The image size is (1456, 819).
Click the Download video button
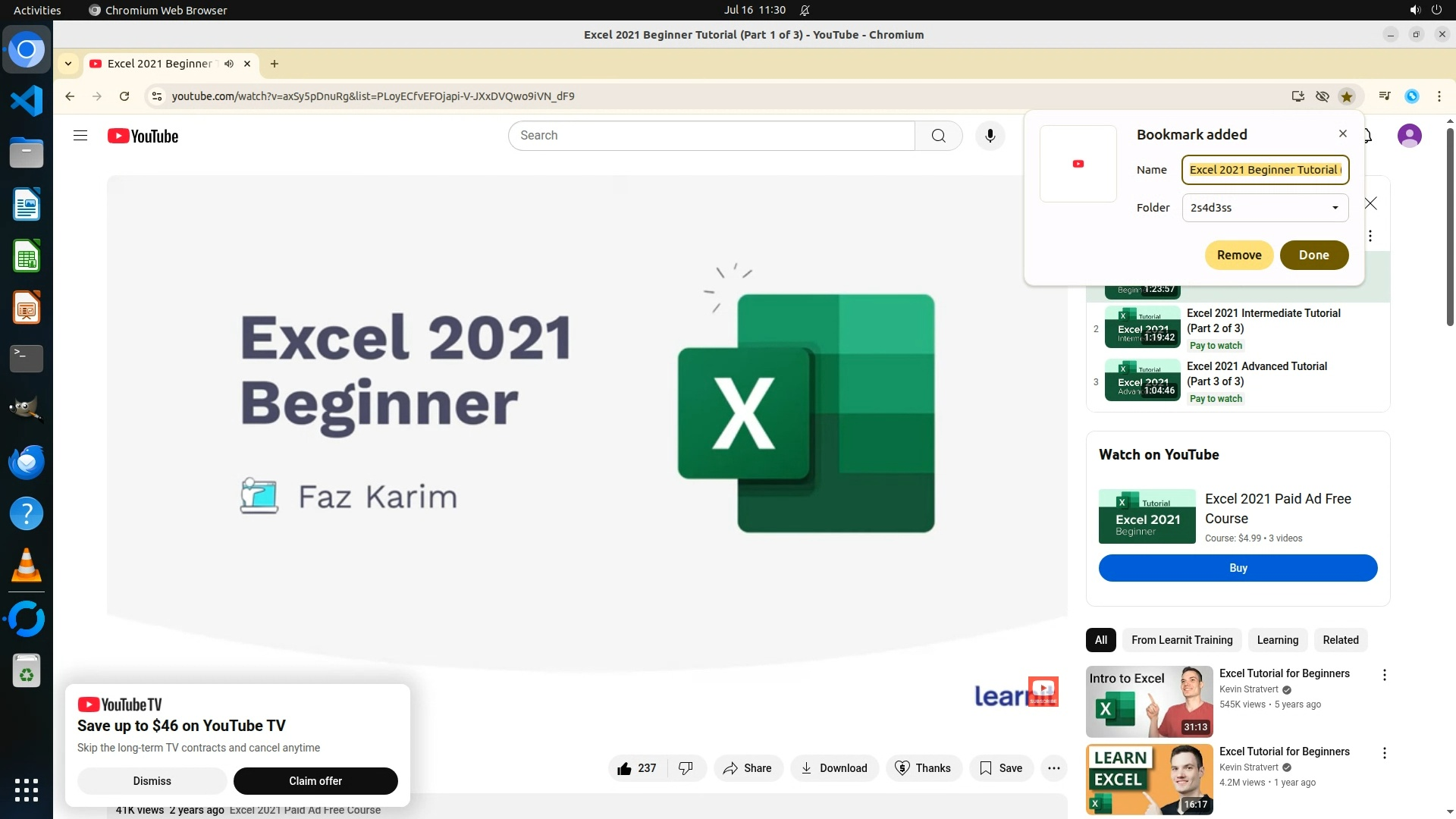(834, 768)
